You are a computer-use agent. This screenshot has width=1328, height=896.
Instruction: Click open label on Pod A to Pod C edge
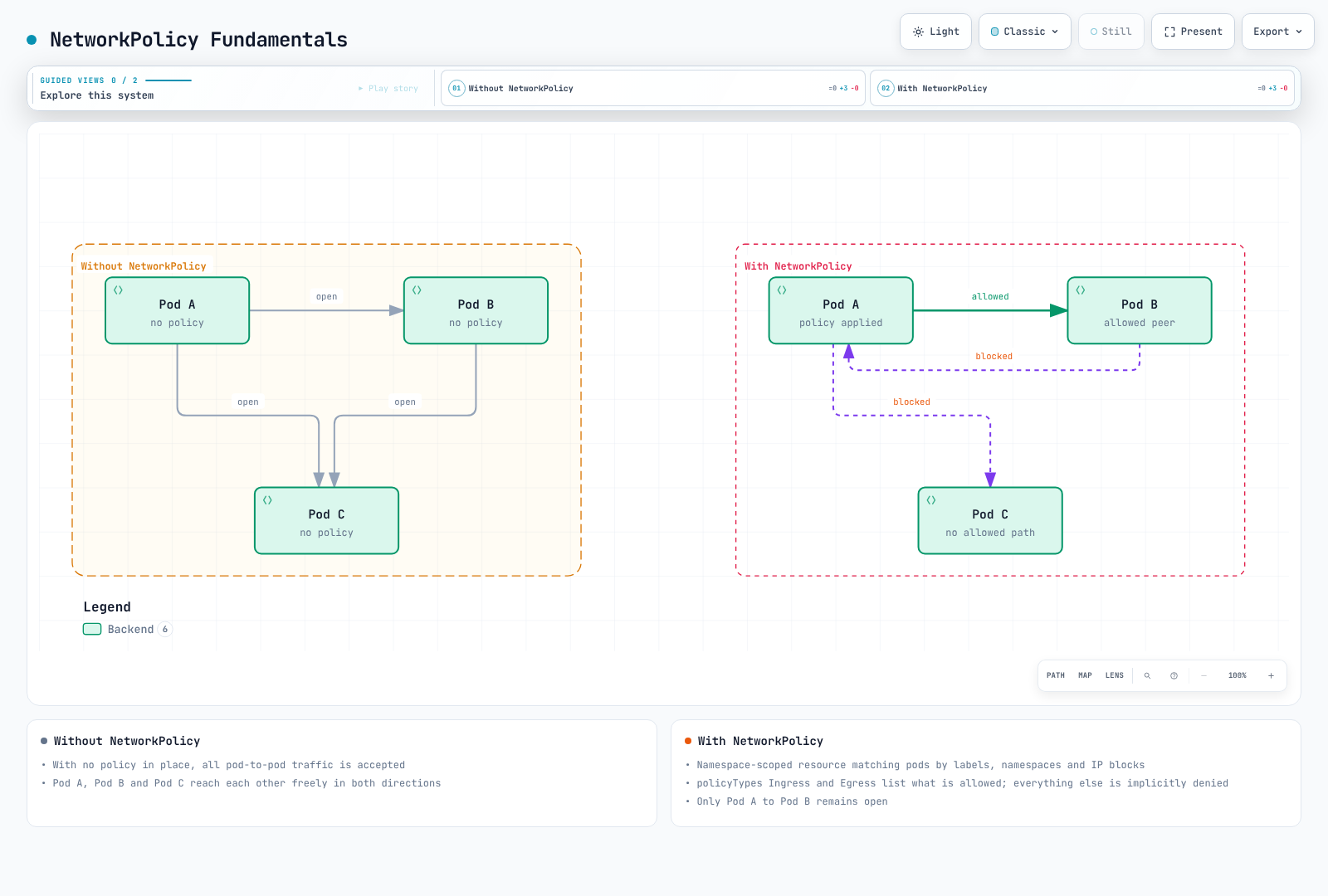click(x=248, y=402)
